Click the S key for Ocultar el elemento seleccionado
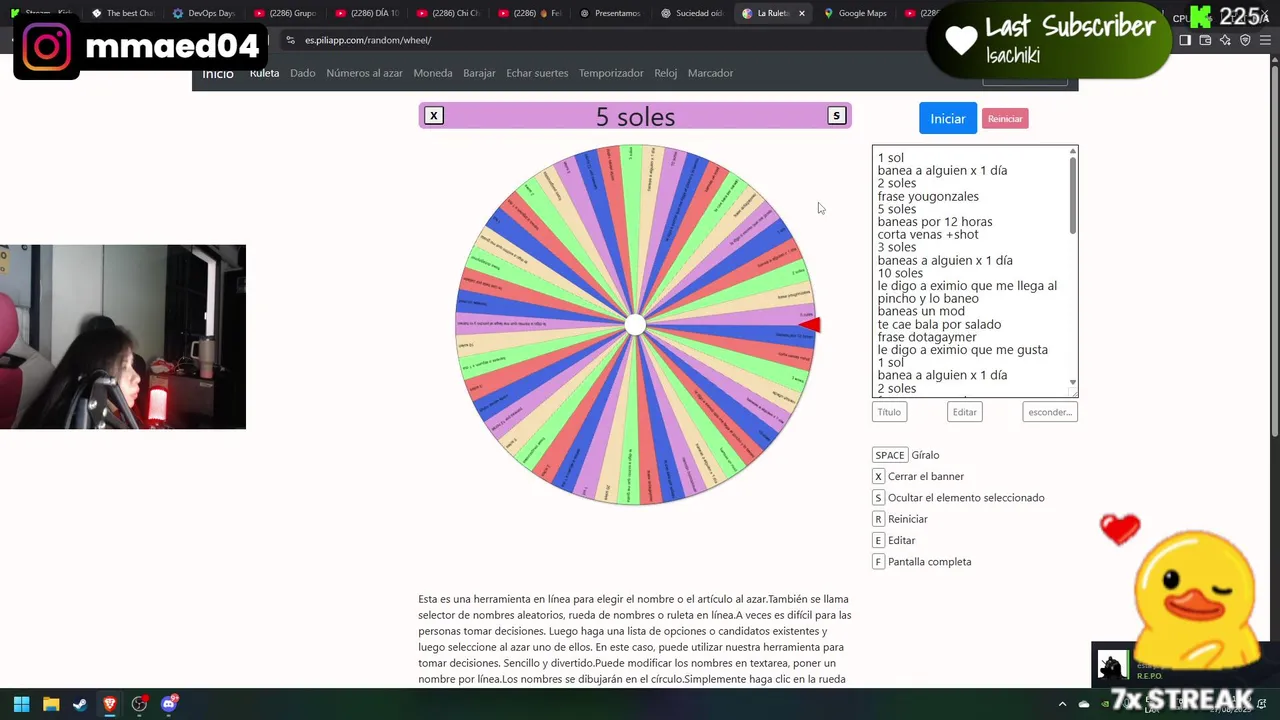 [x=878, y=498]
